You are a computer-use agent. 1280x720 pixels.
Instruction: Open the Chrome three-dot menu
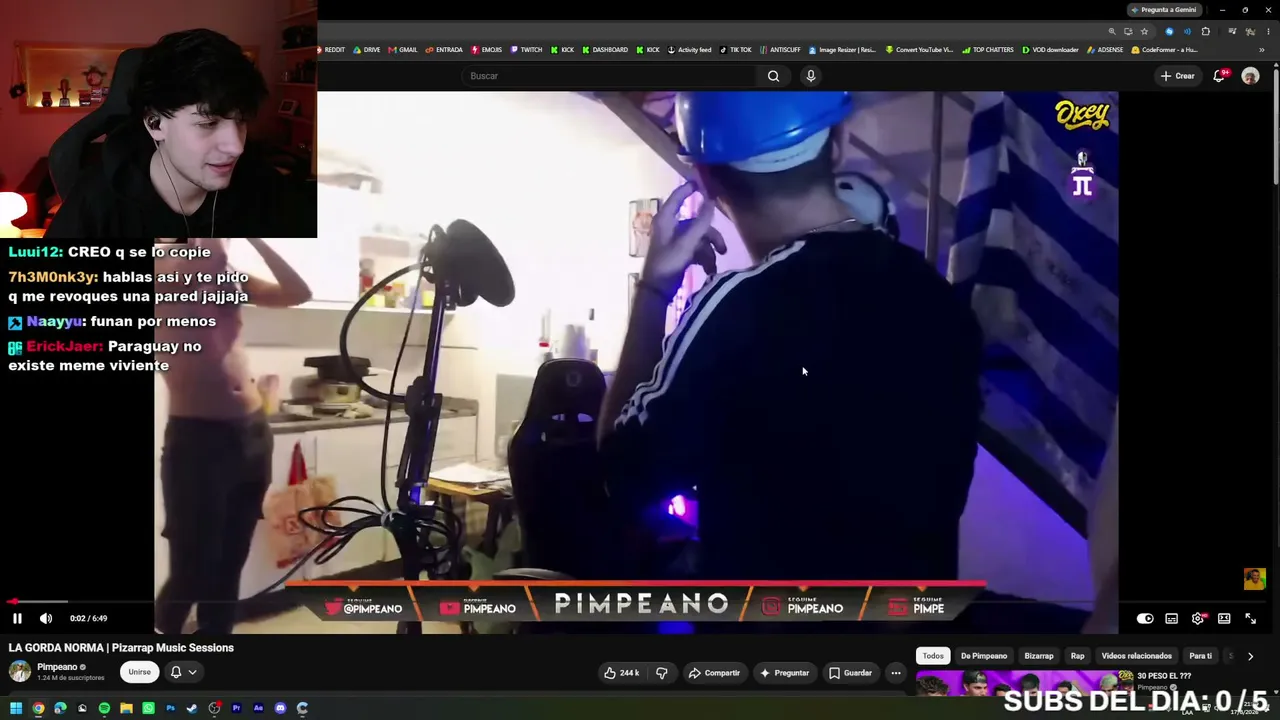pyautogui.click(x=1268, y=32)
